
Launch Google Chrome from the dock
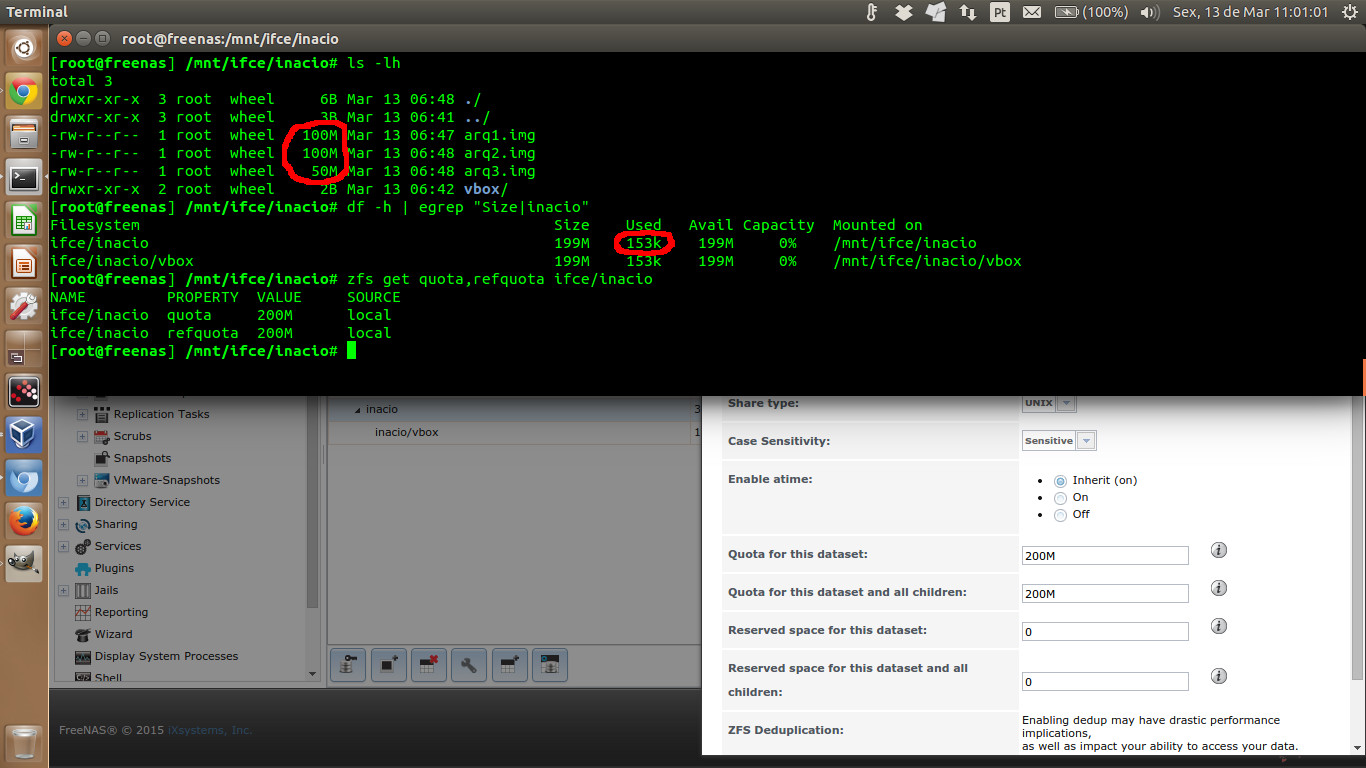click(x=24, y=91)
